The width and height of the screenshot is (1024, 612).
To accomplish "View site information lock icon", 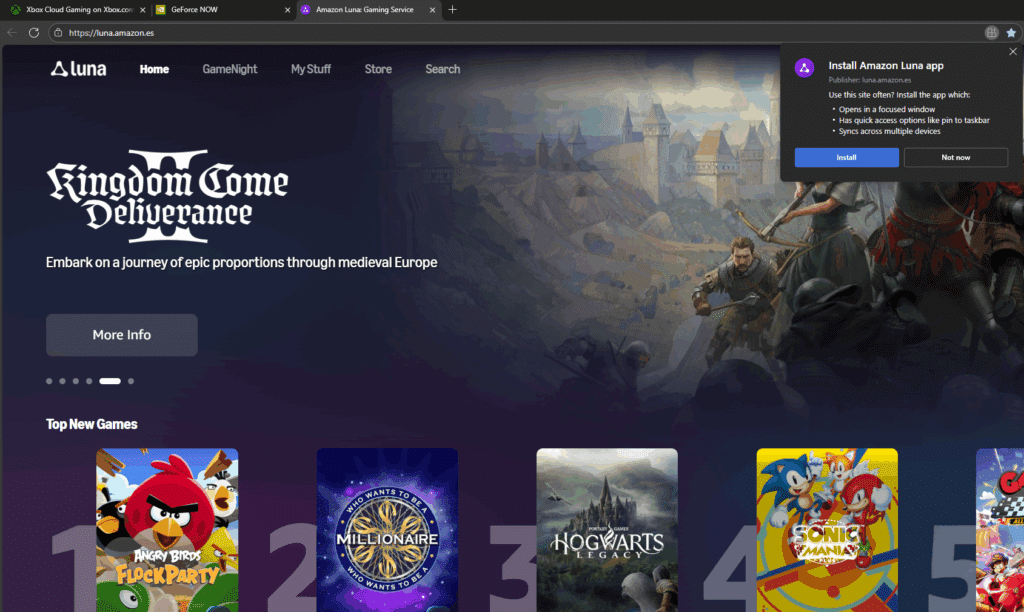I will (x=58, y=33).
